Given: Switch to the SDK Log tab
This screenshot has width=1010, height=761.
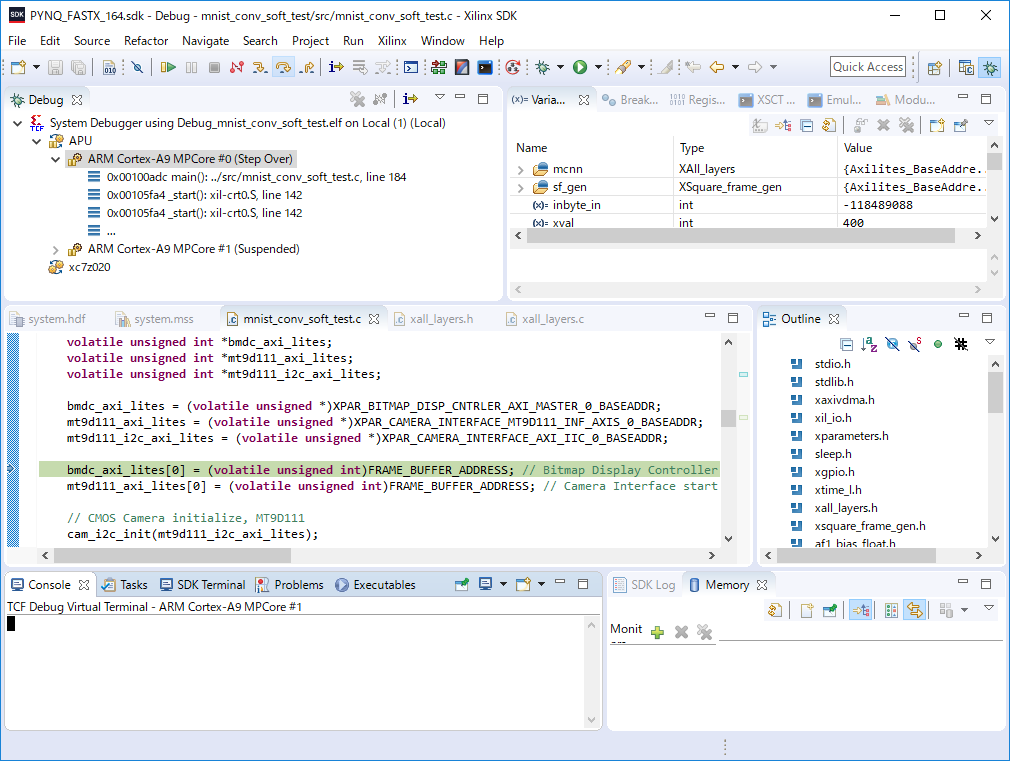Looking at the screenshot, I should (x=645, y=585).
